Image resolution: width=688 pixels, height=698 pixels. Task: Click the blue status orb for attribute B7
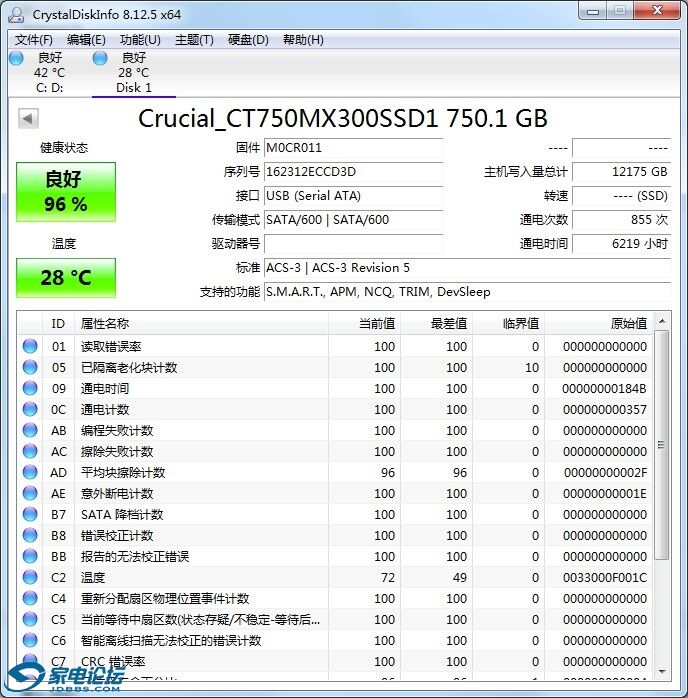tap(30, 514)
